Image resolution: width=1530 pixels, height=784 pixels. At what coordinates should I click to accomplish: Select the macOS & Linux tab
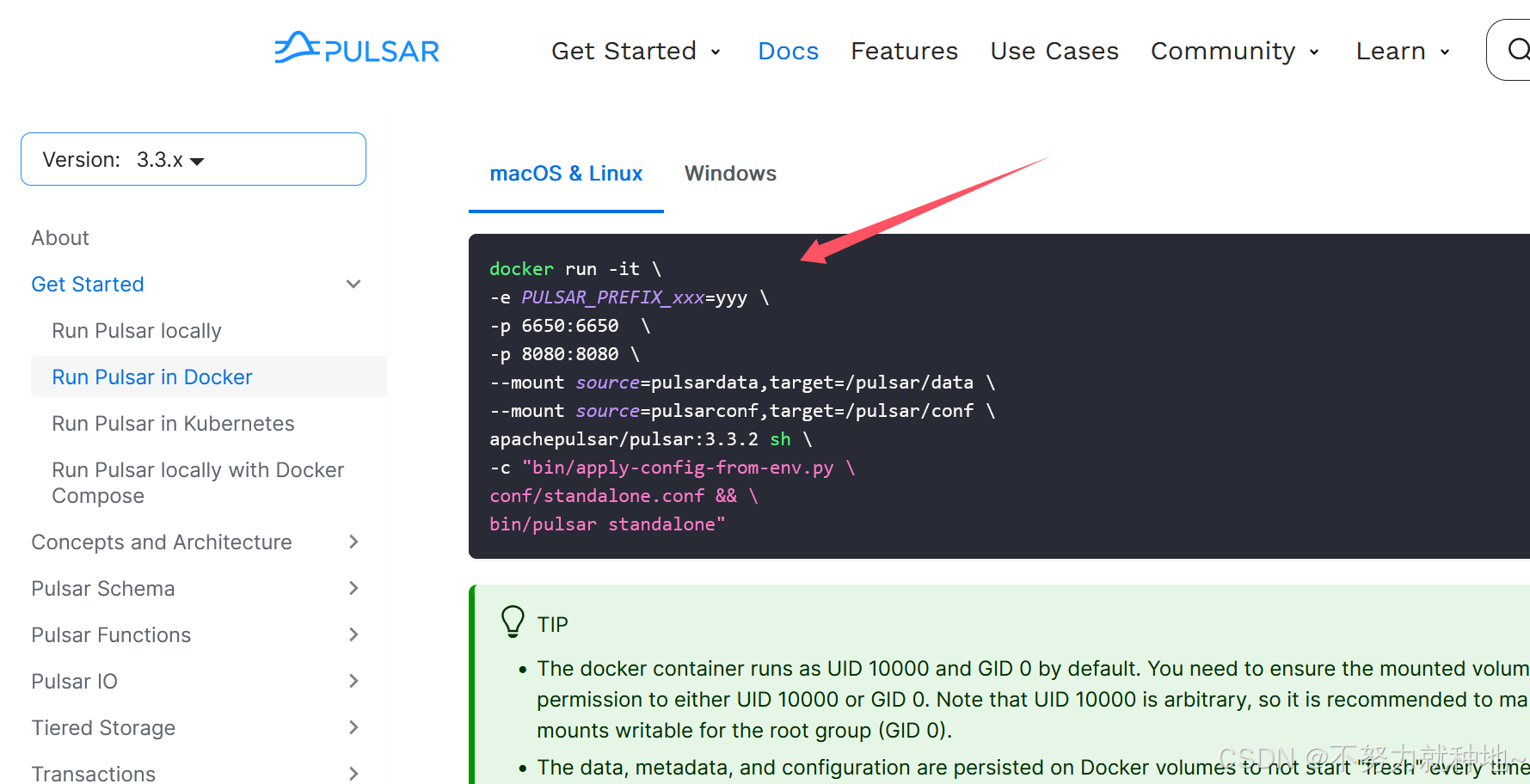pyautogui.click(x=566, y=174)
